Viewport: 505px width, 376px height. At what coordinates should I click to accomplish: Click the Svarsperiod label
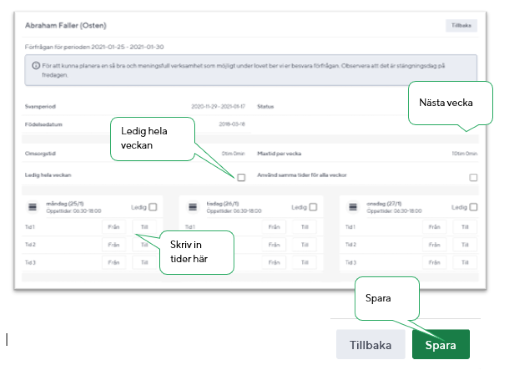[40, 107]
